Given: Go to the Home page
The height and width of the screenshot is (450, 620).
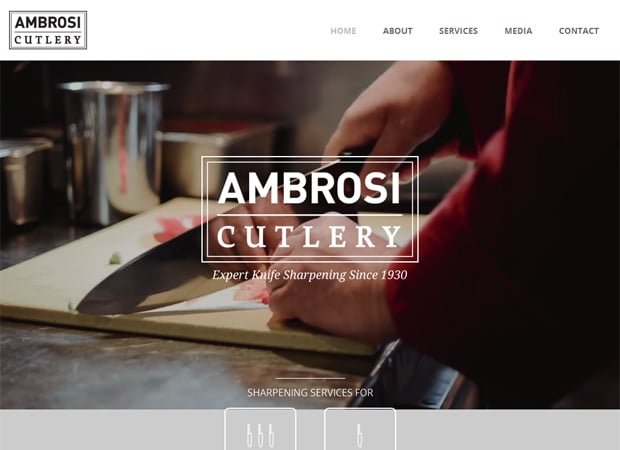Looking at the screenshot, I should tap(343, 31).
